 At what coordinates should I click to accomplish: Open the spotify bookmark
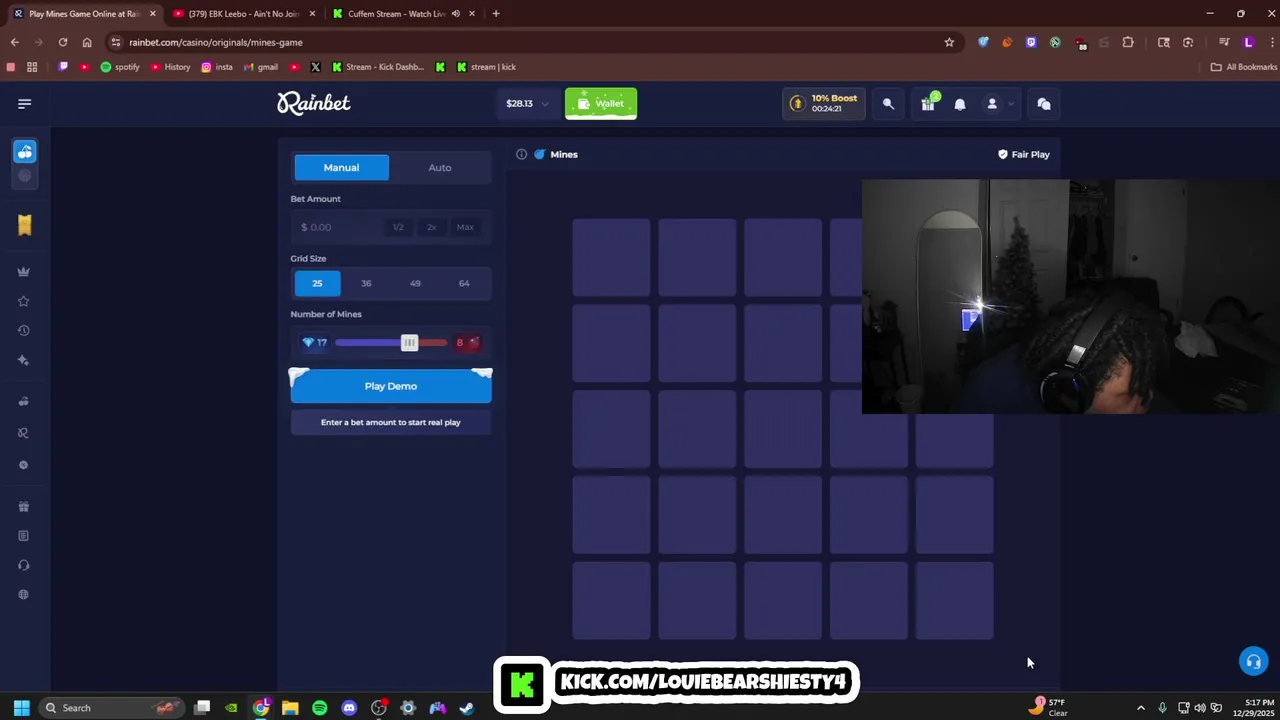tap(120, 67)
